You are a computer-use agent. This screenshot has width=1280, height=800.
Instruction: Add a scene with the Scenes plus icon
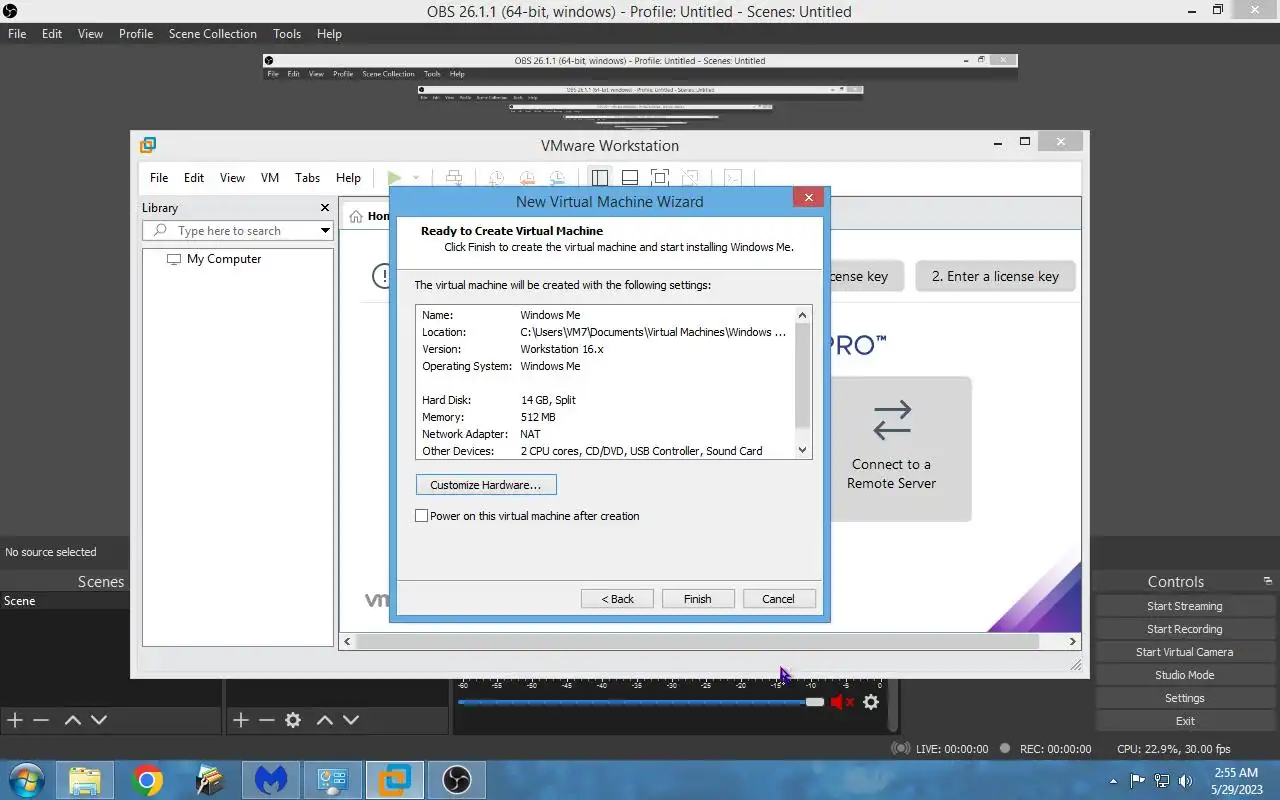click(15, 720)
